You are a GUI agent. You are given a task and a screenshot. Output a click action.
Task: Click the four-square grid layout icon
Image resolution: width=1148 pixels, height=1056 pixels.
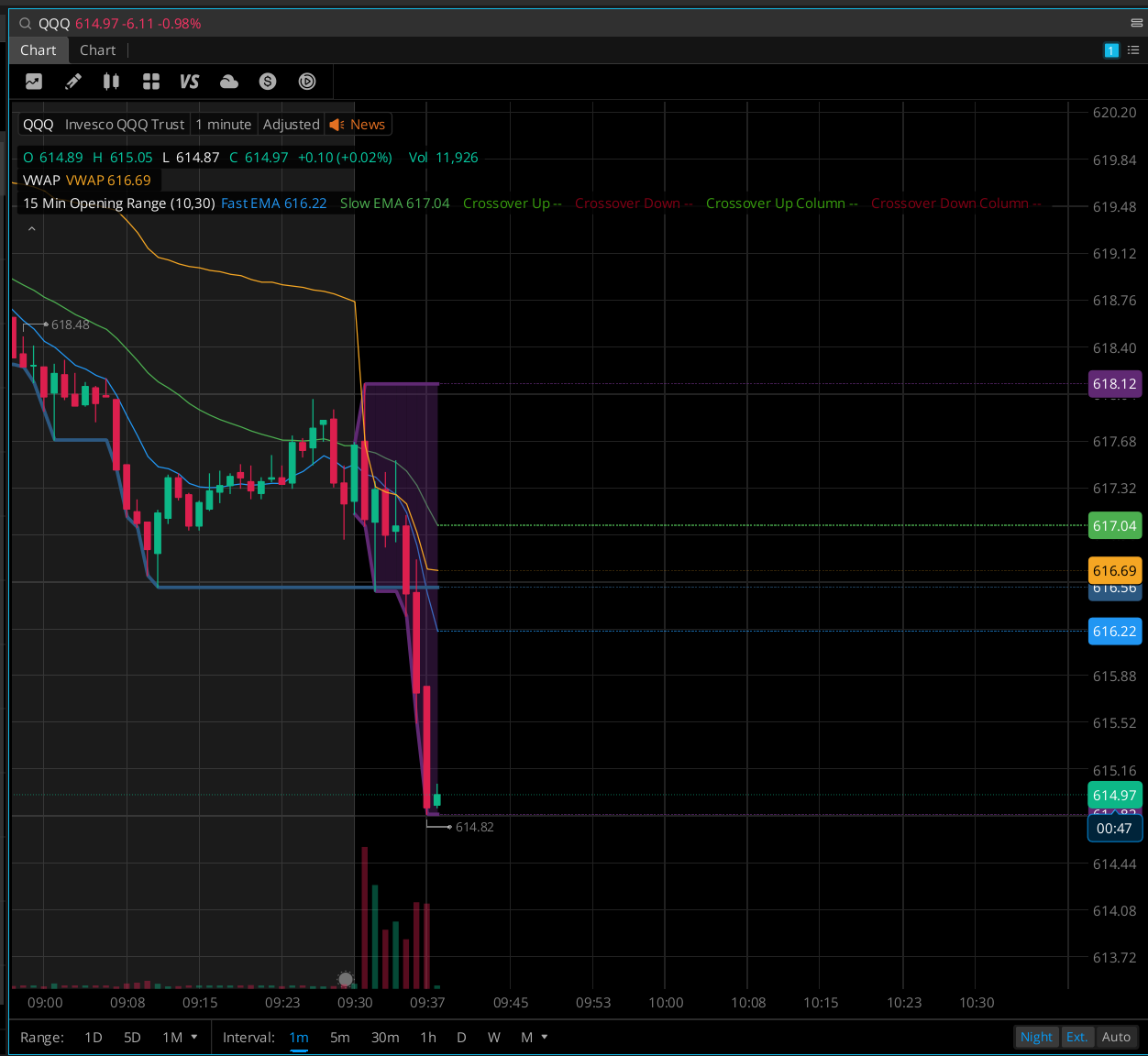[x=151, y=82]
